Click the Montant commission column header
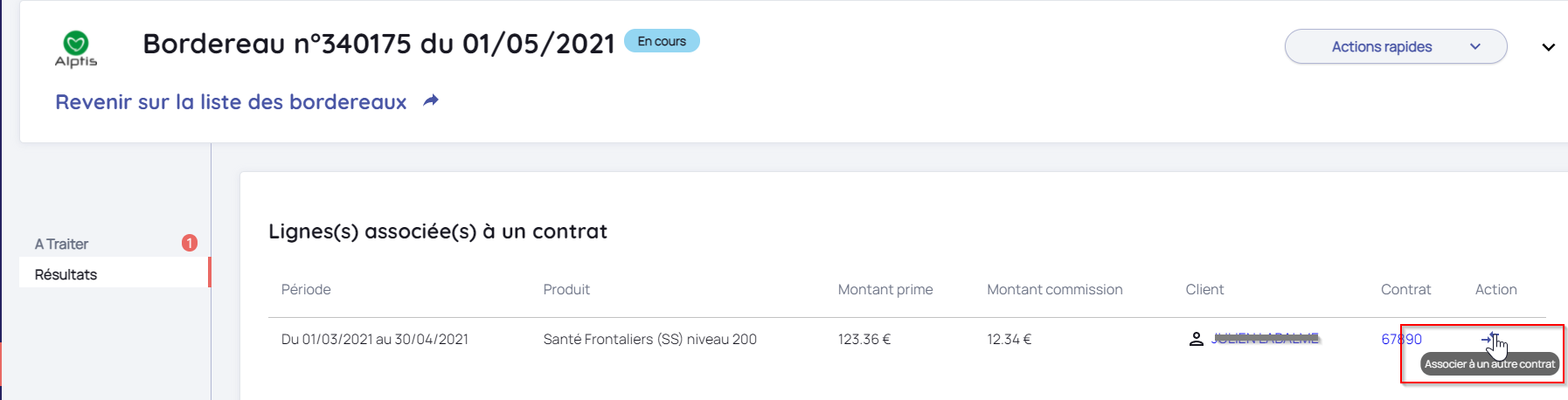Screen dimensions: 1568x400 point(1054,289)
